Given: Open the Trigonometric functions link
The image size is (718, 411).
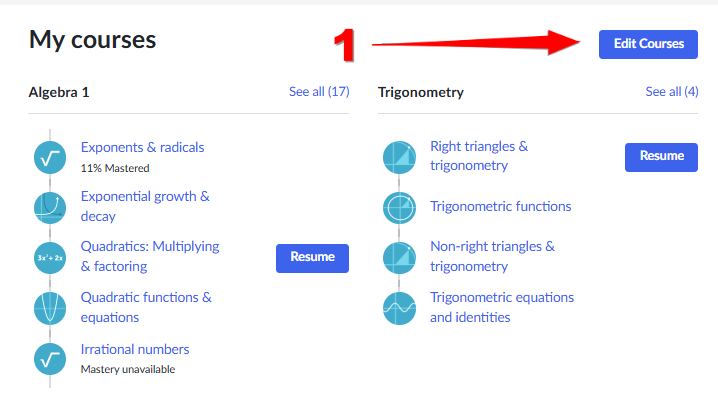Looking at the screenshot, I should pos(500,206).
